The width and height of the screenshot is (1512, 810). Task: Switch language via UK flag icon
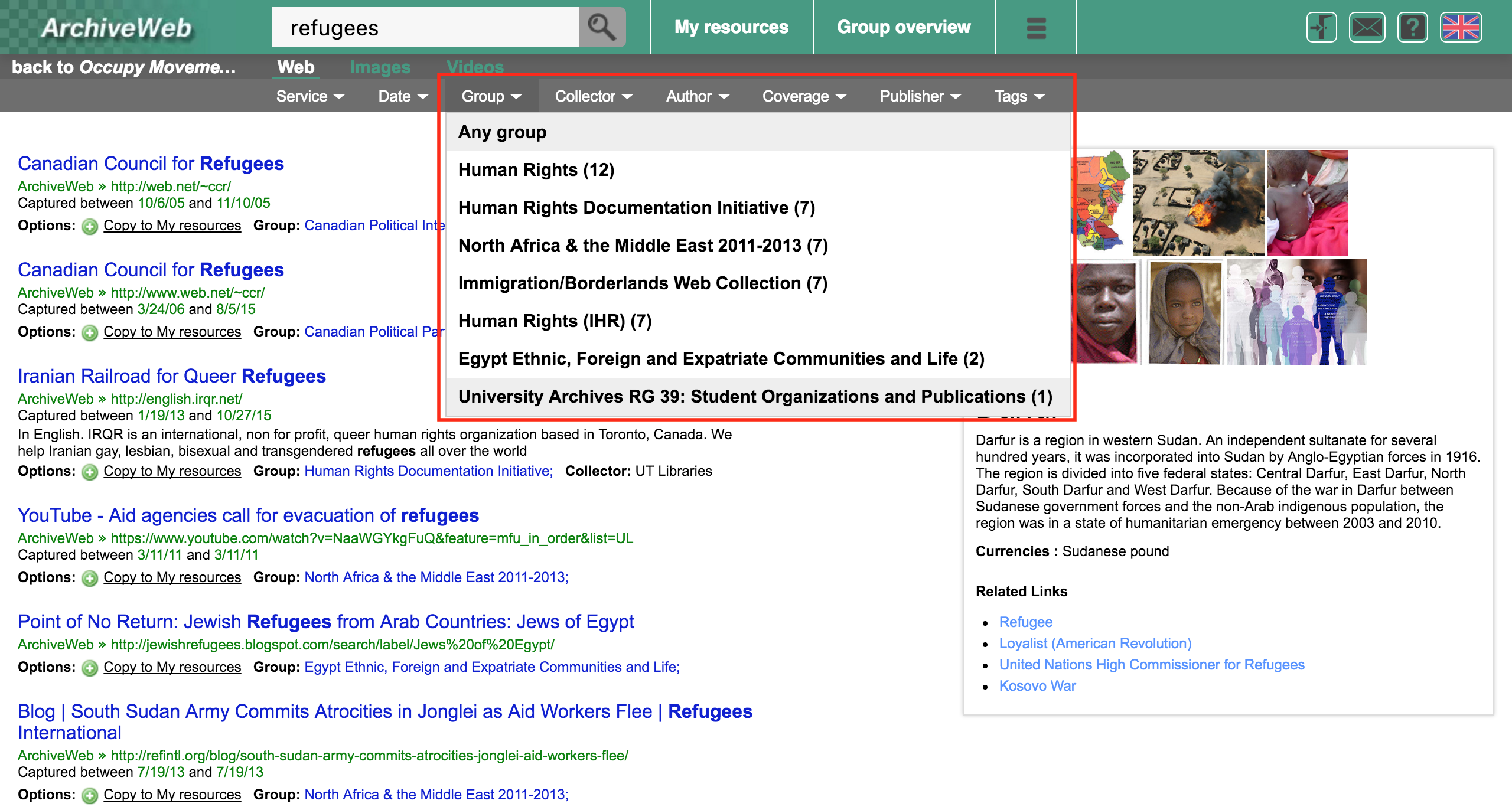click(1461, 28)
